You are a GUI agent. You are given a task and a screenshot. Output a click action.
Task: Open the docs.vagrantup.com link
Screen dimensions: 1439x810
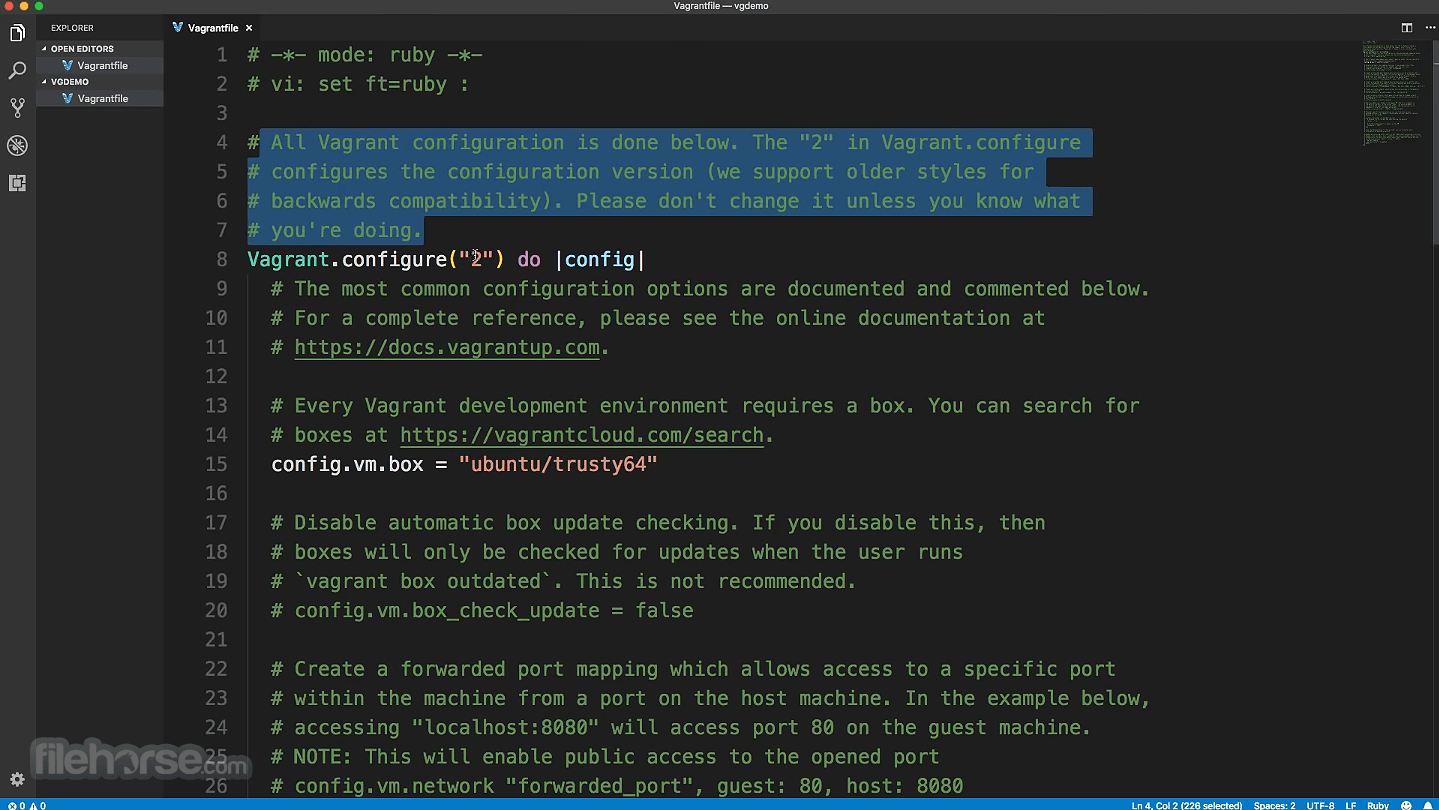point(447,347)
